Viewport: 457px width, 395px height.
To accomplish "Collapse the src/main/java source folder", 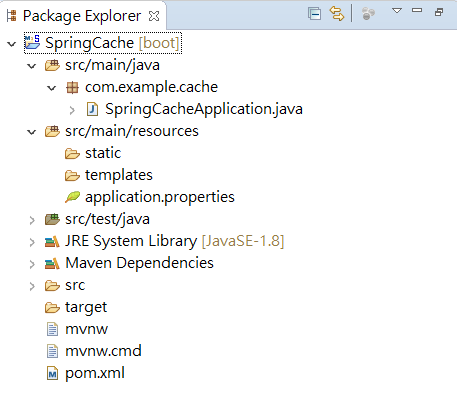I will tap(32, 66).
